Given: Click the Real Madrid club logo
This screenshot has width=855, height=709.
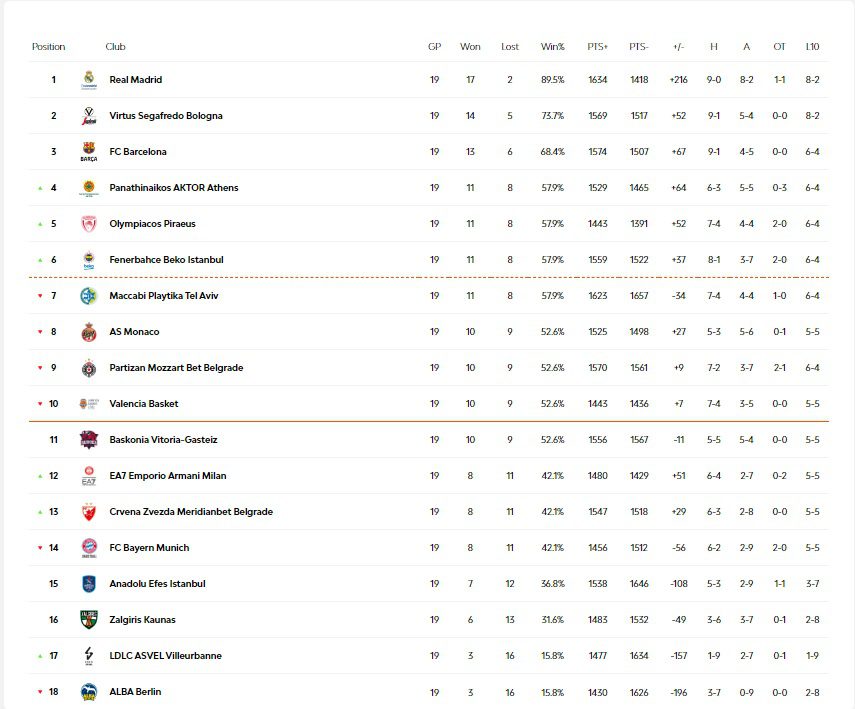Looking at the screenshot, I should (88, 80).
